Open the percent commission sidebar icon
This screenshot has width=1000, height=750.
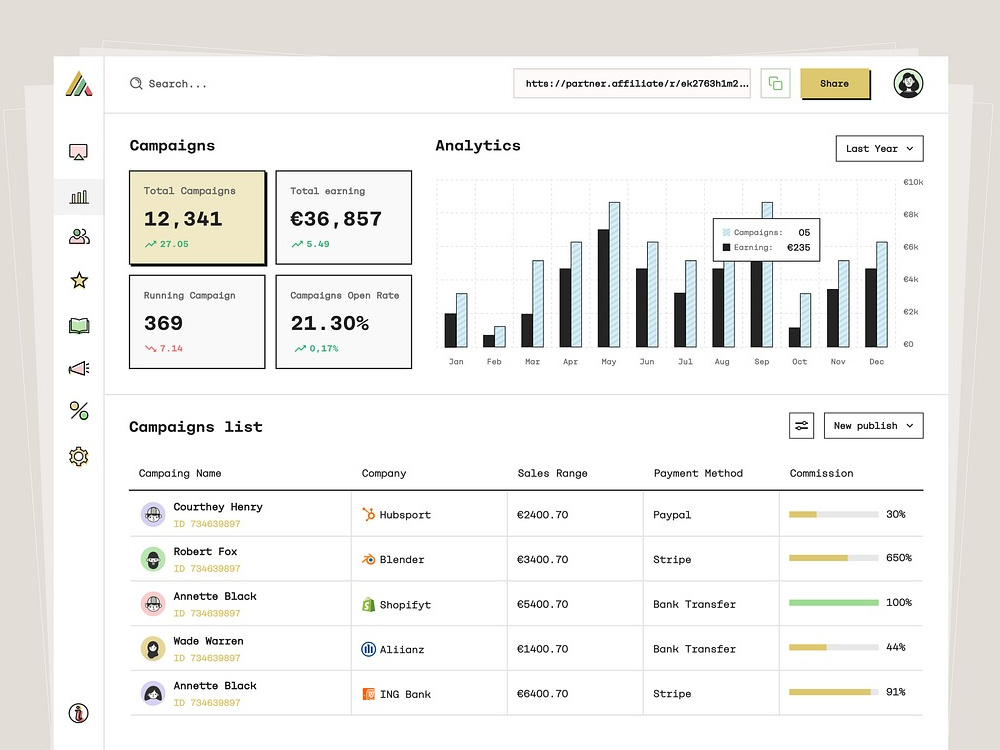(79, 411)
